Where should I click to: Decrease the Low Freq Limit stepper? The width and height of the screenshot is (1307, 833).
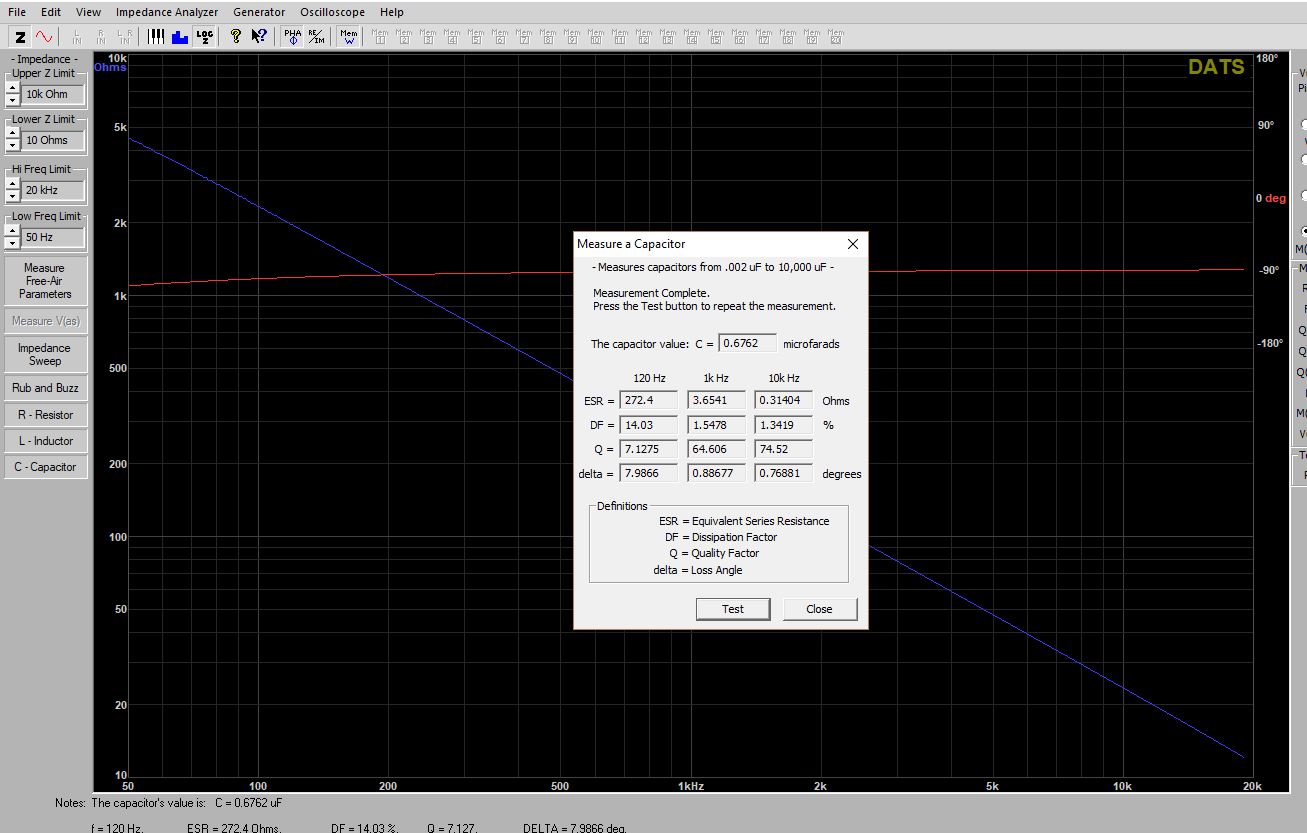pyautogui.click(x=12, y=243)
